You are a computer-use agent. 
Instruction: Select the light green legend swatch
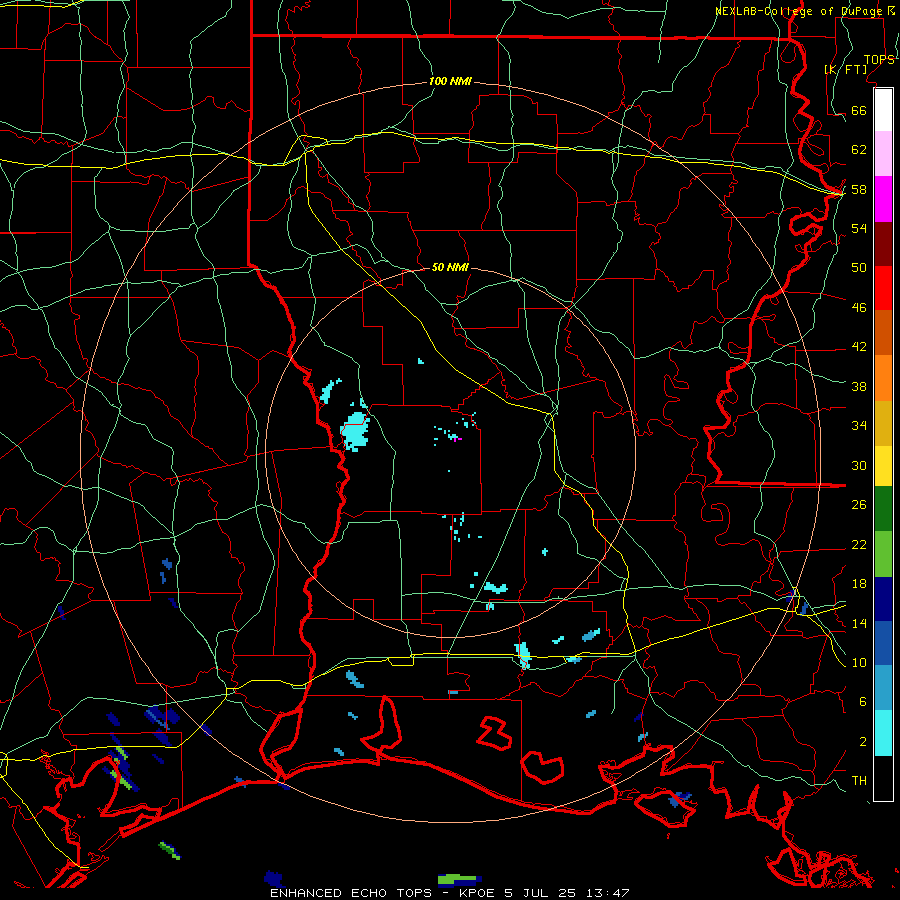883,554
